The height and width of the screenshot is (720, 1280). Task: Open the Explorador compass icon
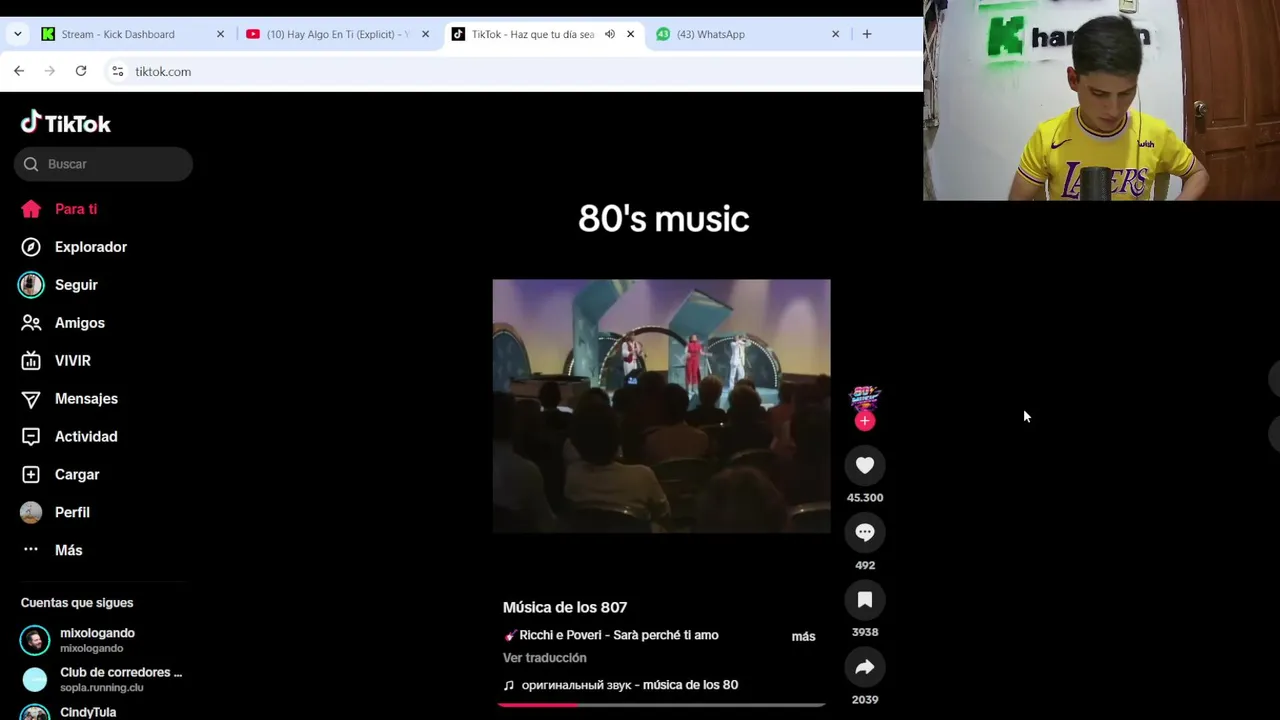pos(31,247)
